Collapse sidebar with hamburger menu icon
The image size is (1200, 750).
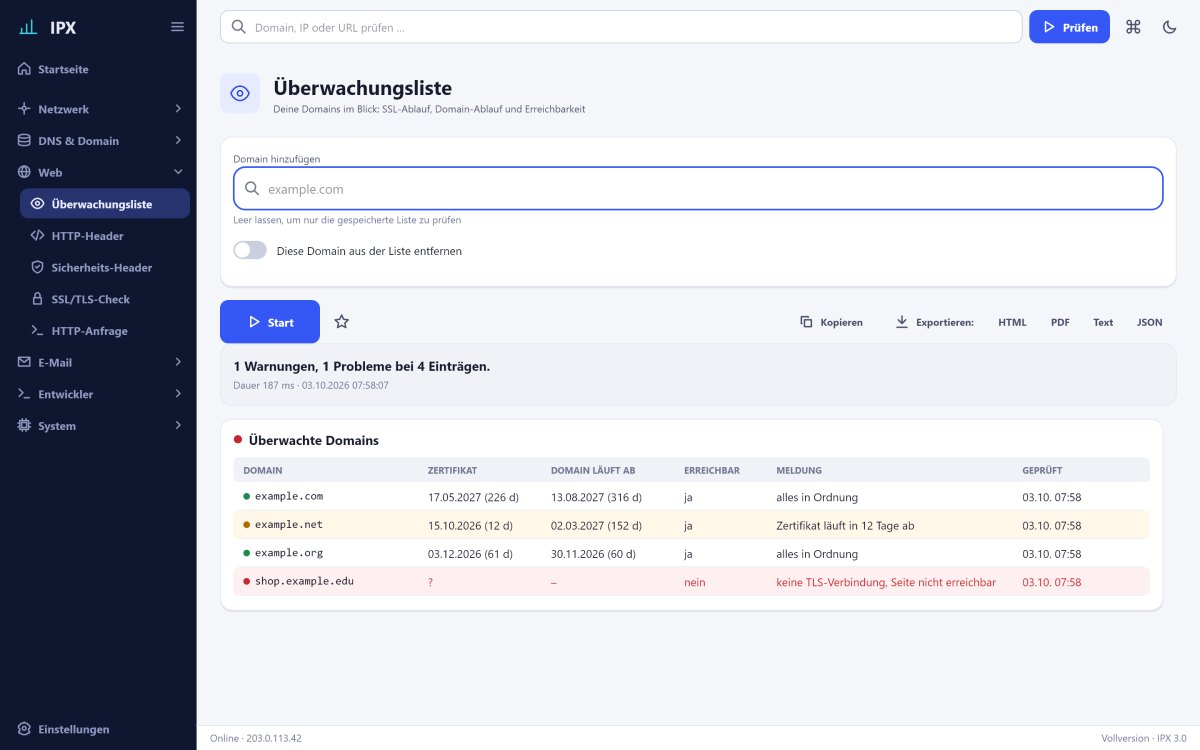point(177,27)
